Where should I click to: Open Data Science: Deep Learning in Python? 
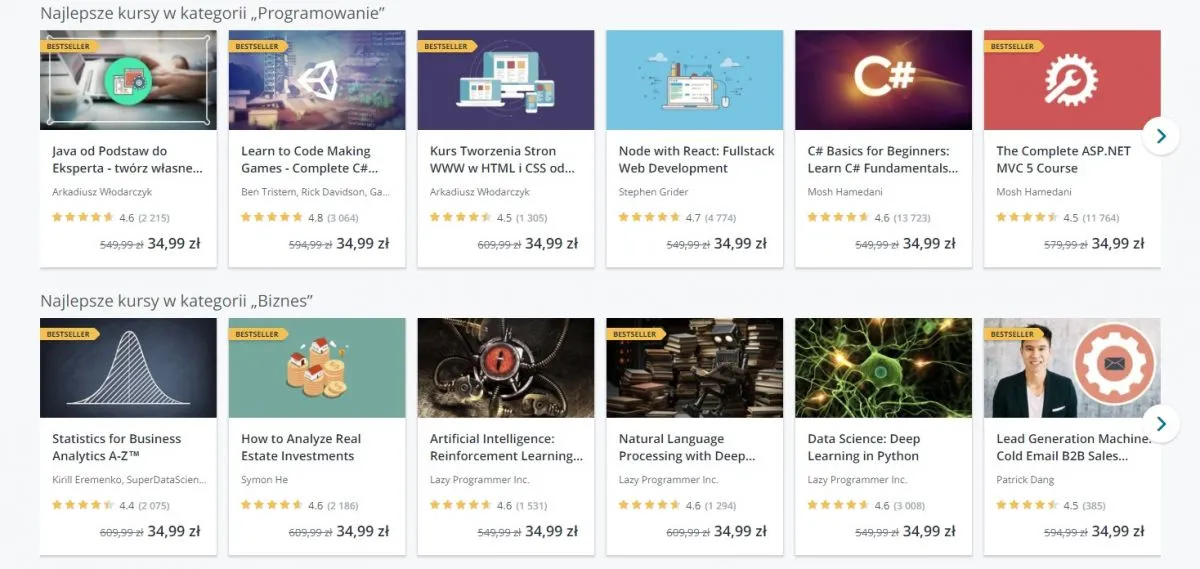click(863, 447)
